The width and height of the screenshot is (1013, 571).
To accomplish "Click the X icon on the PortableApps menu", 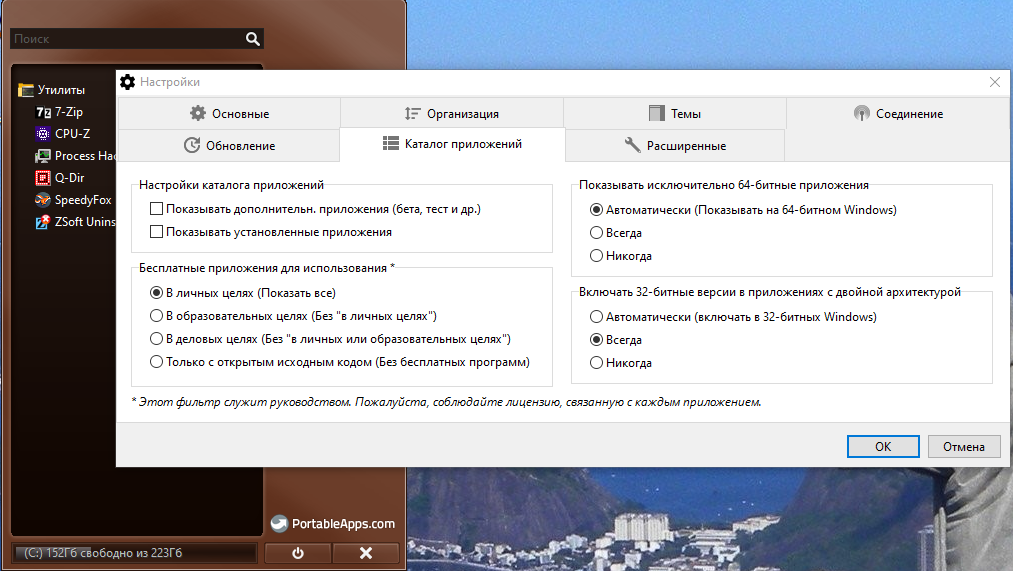I will (366, 553).
